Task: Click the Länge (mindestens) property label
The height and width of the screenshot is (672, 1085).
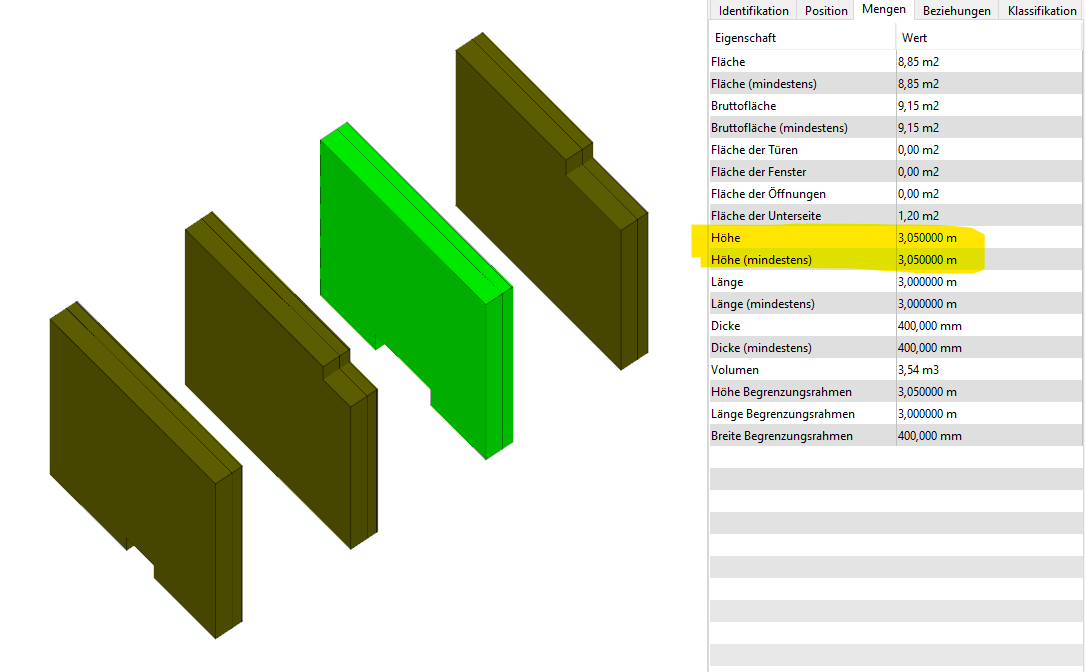Action: tap(762, 304)
